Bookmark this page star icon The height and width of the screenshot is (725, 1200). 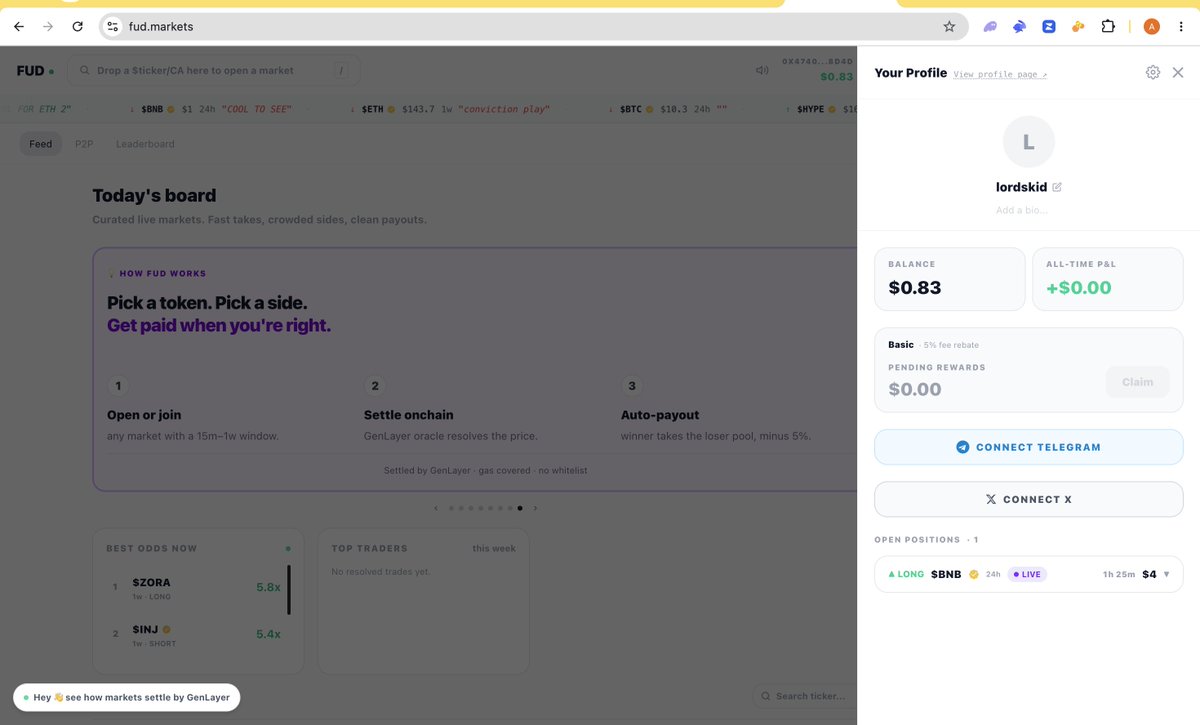pyautogui.click(x=949, y=27)
